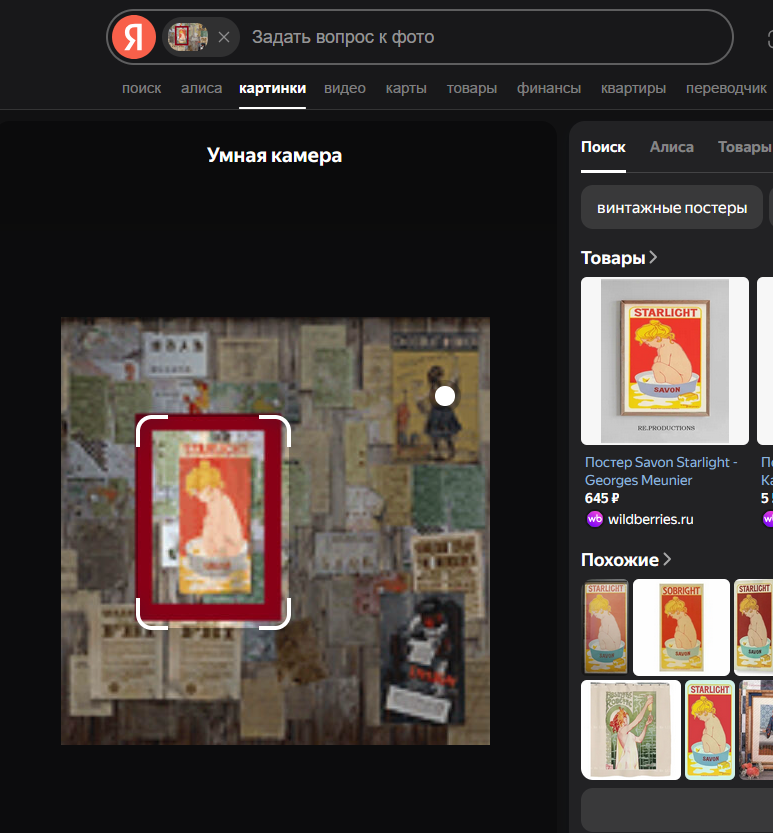Open 'товары' in top navigation
The height and width of the screenshot is (833, 773).
click(x=472, y=88)
